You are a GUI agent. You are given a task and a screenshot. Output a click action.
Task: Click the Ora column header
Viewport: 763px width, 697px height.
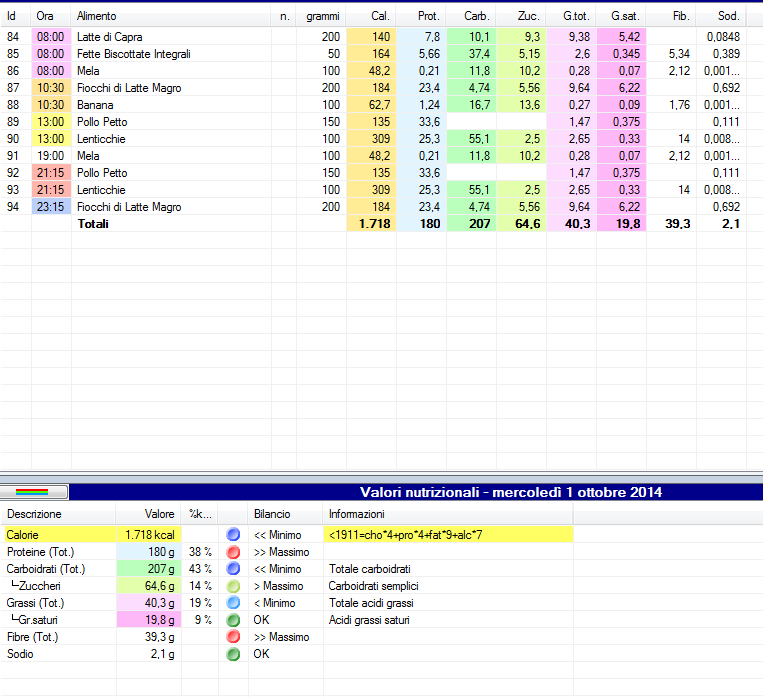click(x=46, y=16)
